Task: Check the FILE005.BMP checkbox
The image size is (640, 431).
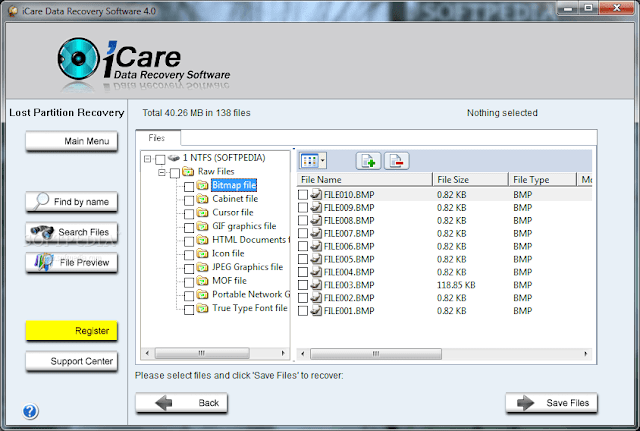Action: (303, 259)
